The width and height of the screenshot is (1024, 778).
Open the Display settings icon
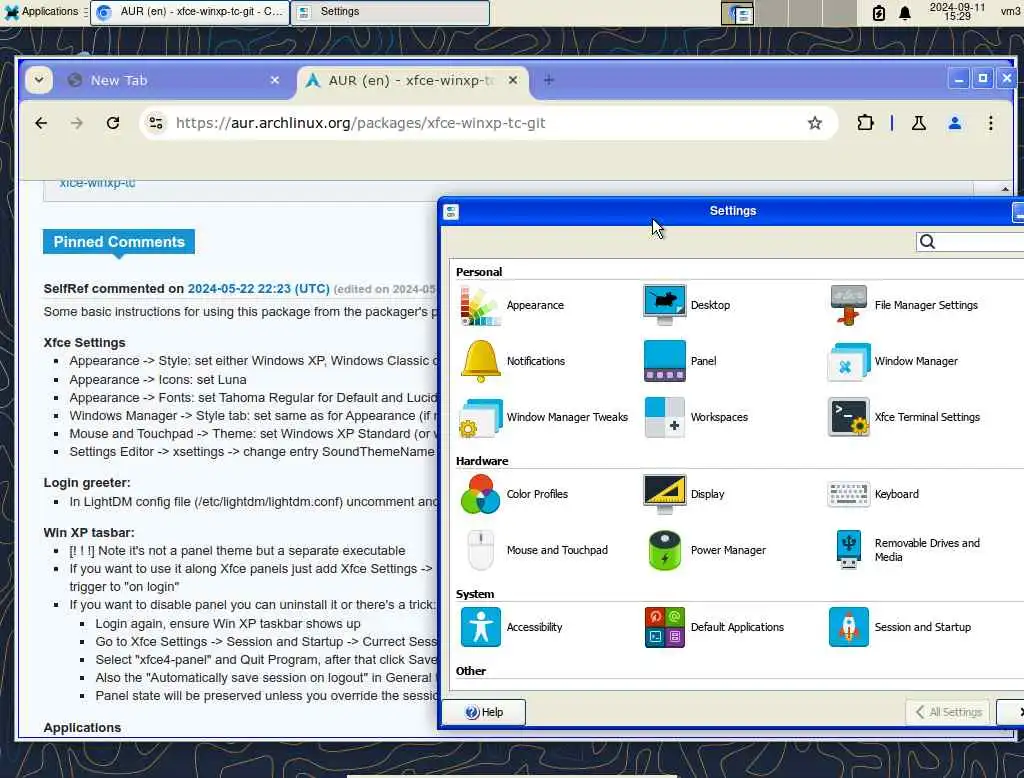click(664, 494)
